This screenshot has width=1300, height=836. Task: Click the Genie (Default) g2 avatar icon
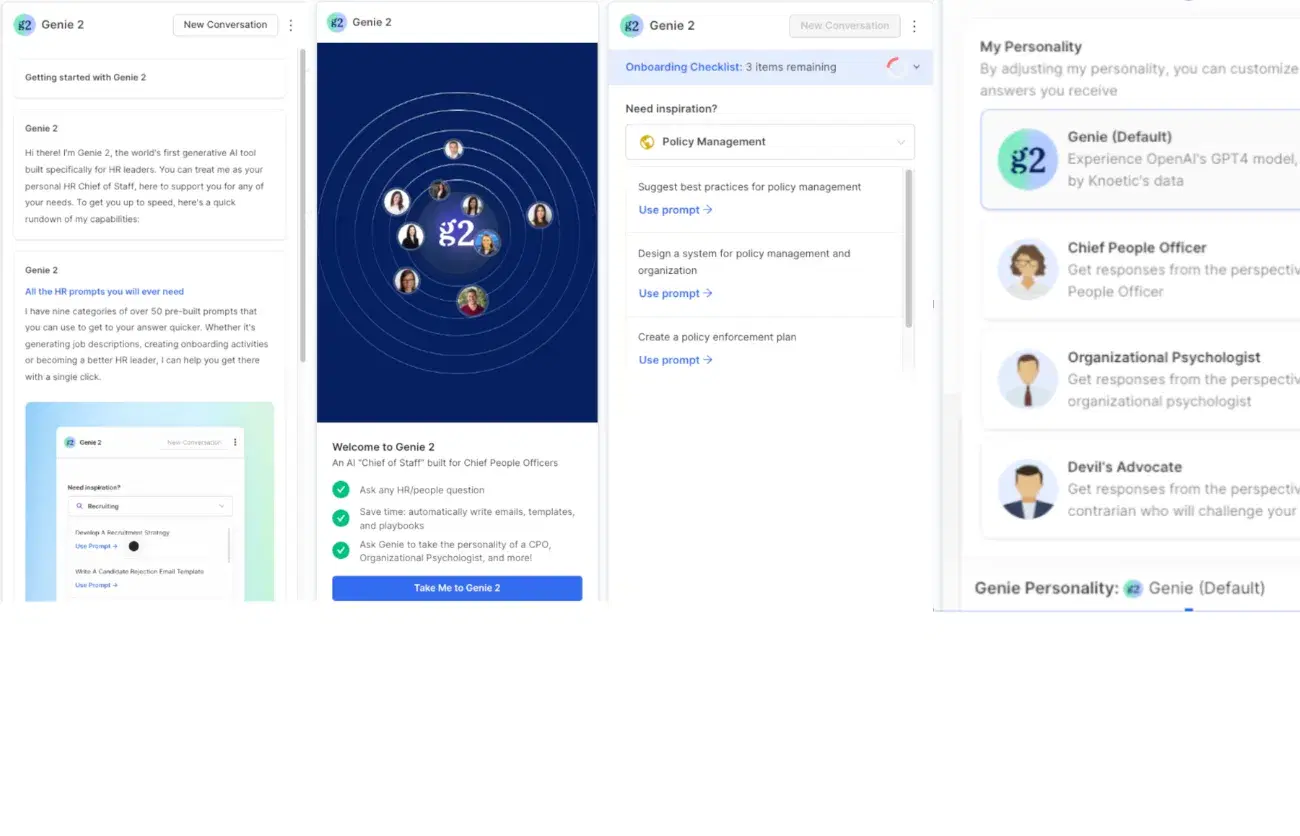[x=1028, y=159]
